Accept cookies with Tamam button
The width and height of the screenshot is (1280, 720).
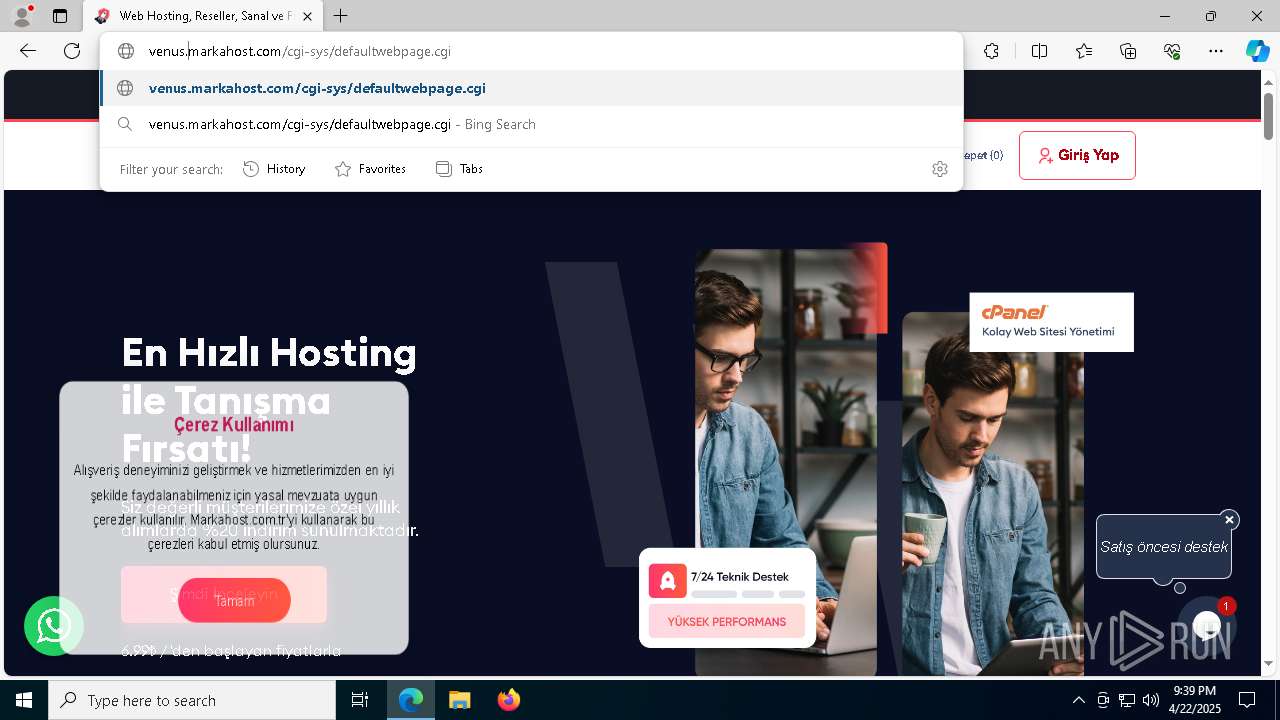pos(234,600)
